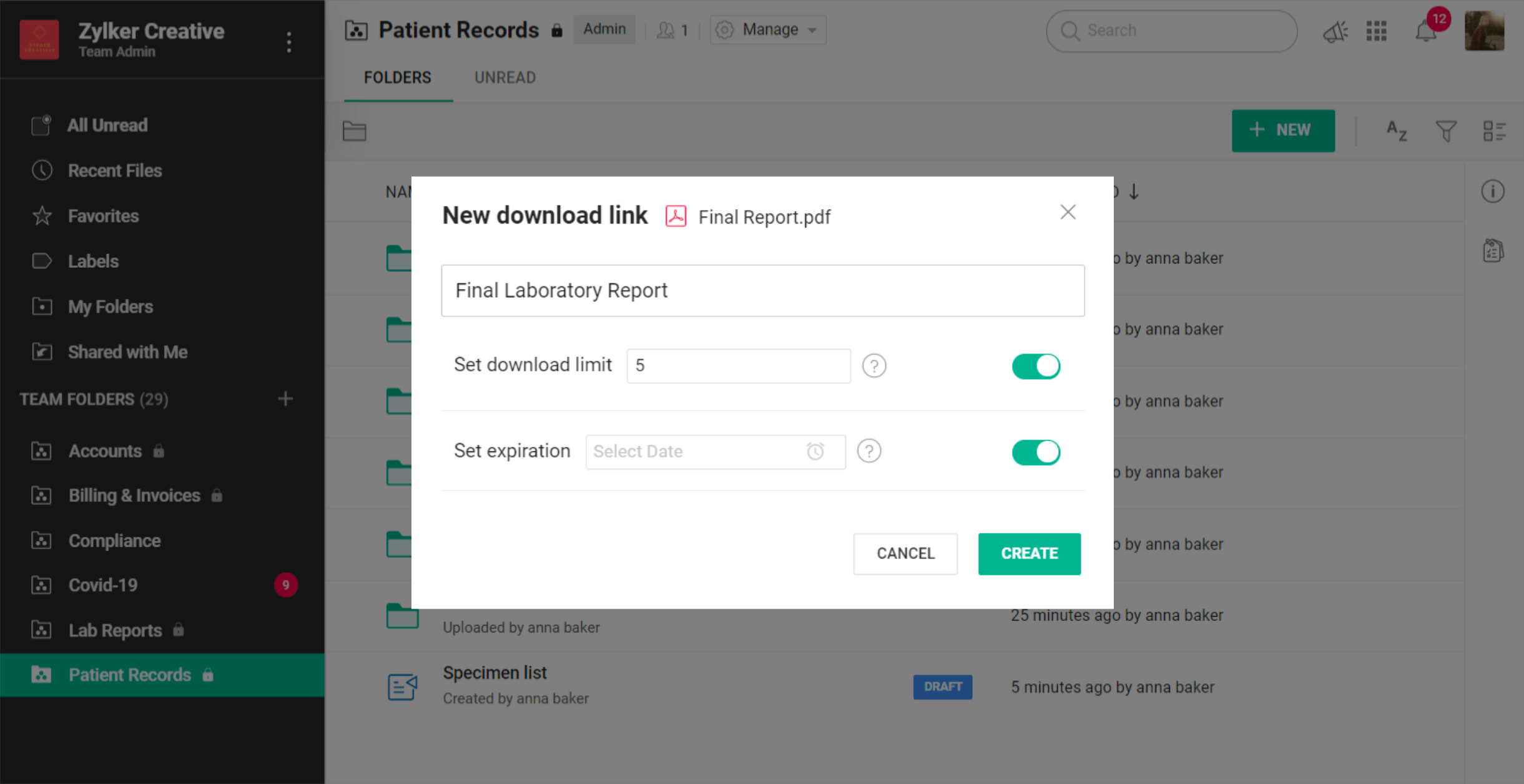Click the CANCEL button
Viewport: 1524px width, 784px height.
[x=905, y=554]
